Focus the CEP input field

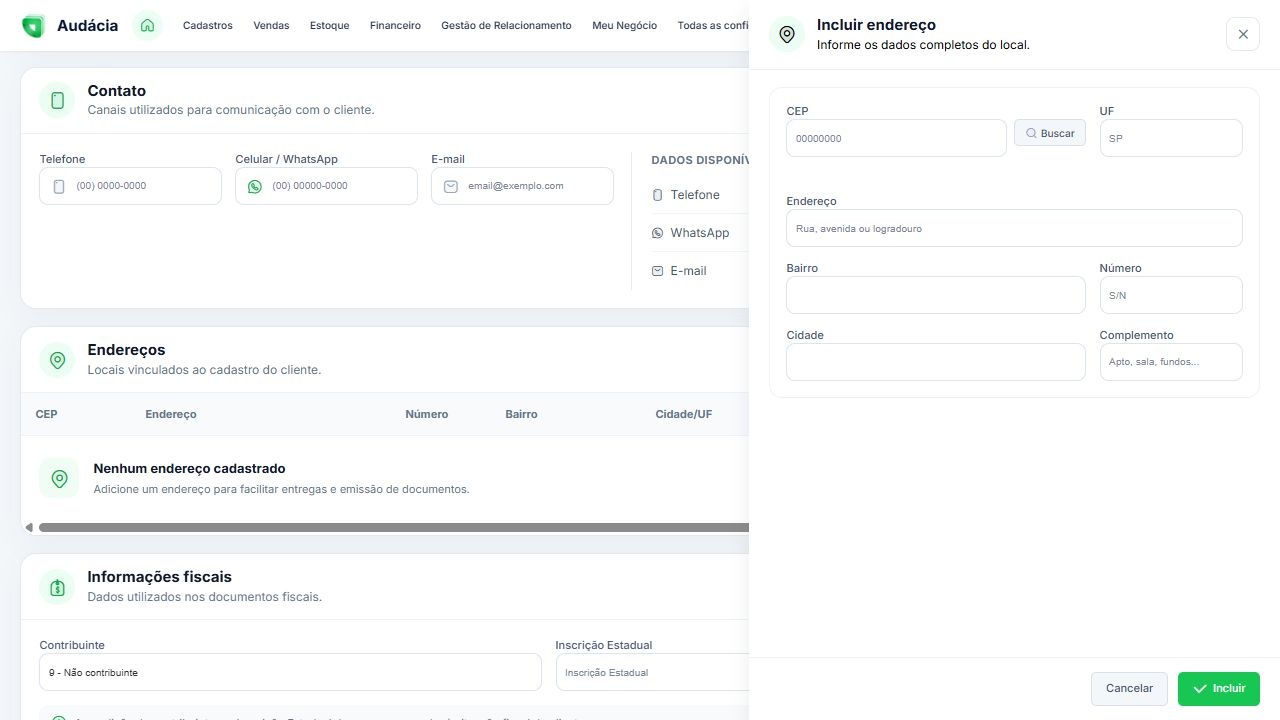(896, 138)
